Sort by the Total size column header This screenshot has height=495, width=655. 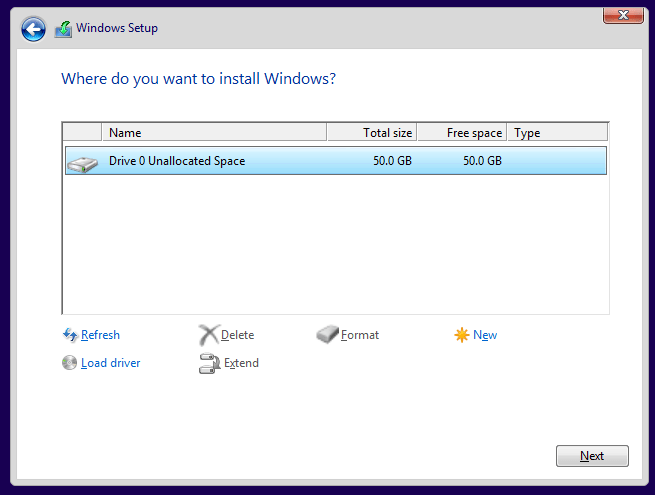(372, 132)
